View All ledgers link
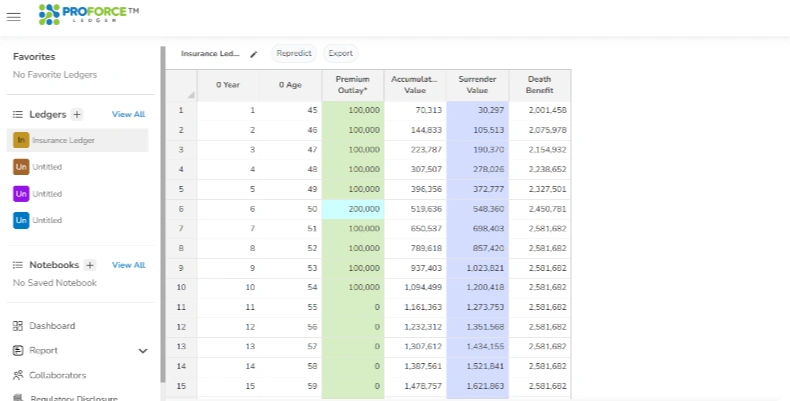The height and width of the screenshot is (401, 790). pos(128,114)
